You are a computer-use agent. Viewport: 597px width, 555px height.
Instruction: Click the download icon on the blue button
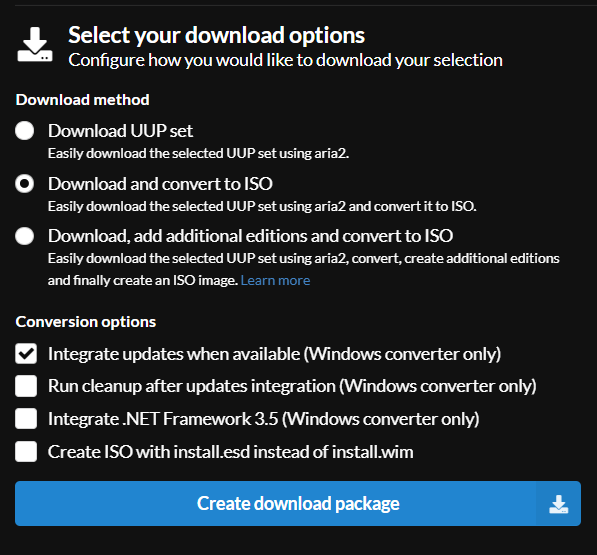[559, 504]
